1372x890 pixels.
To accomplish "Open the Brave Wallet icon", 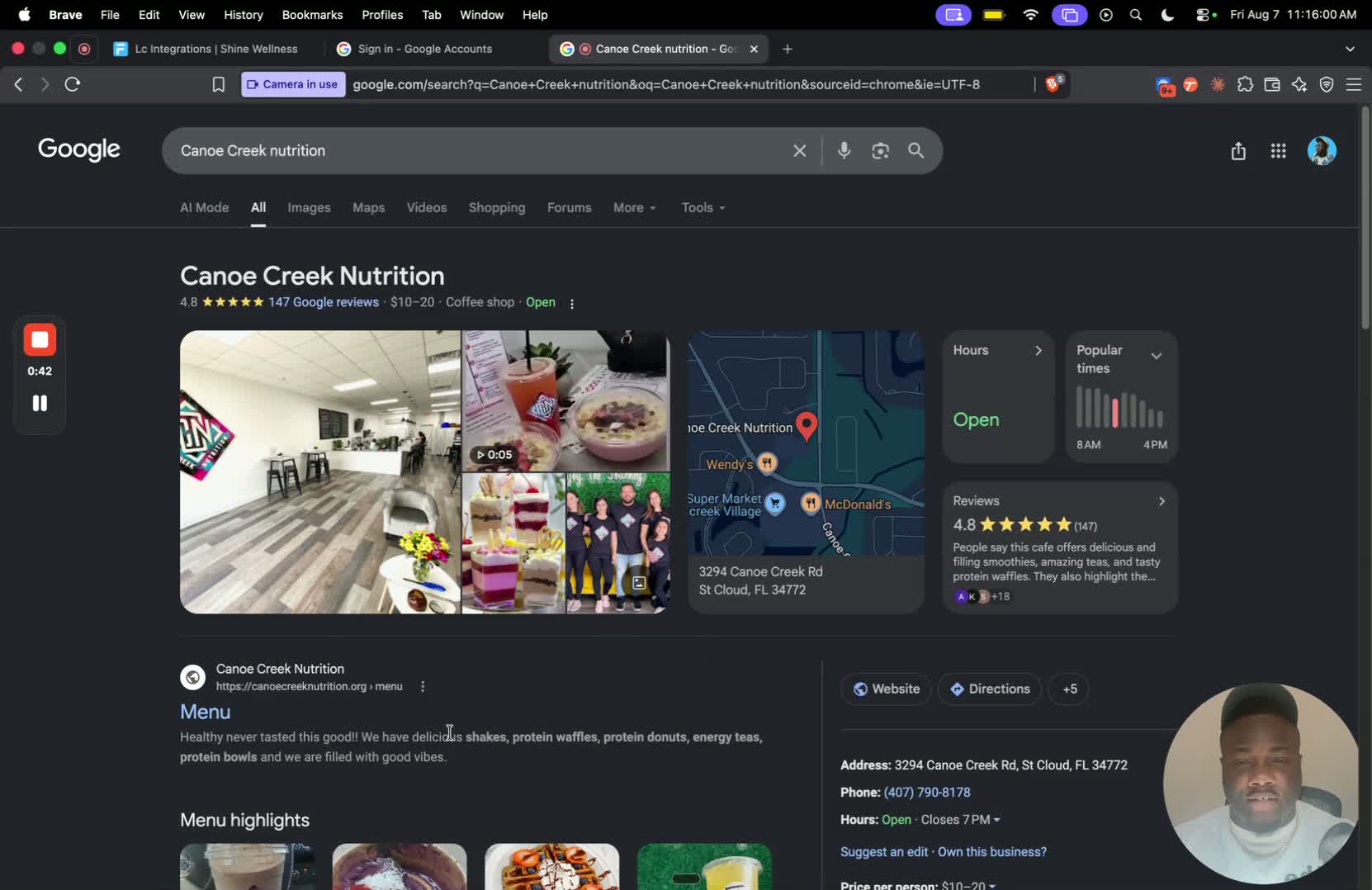I will 1272,84.
